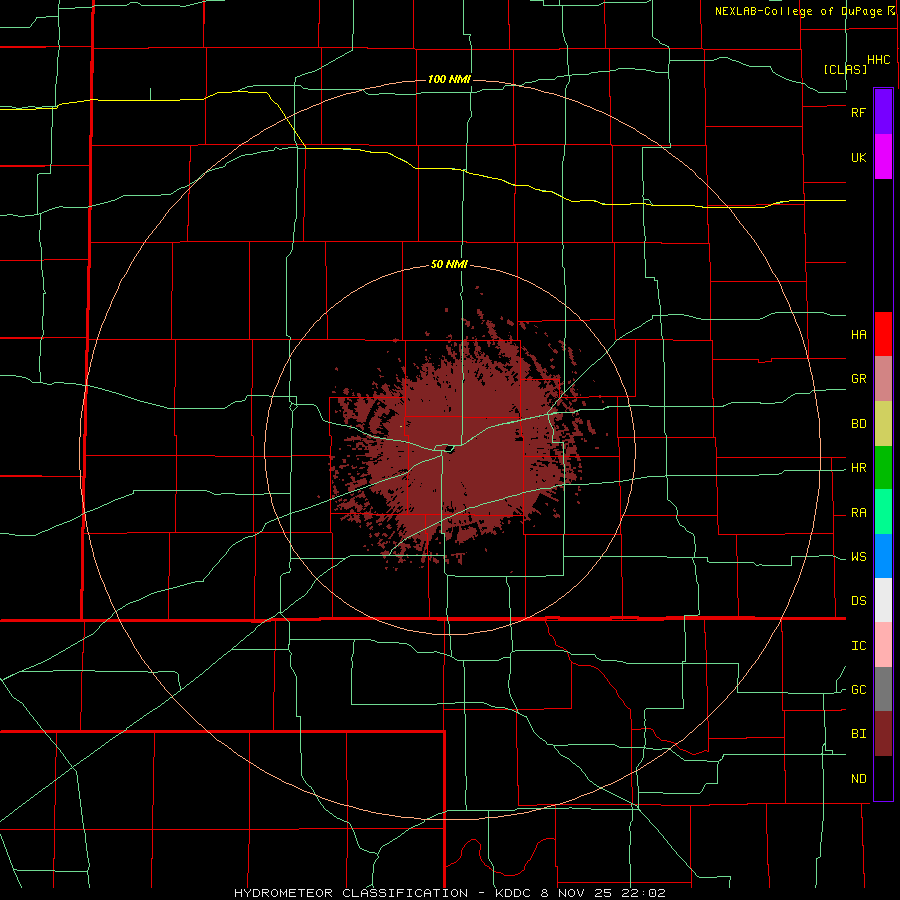Click the [CLAS] units label
900x900 pixels.
[845, 69]
